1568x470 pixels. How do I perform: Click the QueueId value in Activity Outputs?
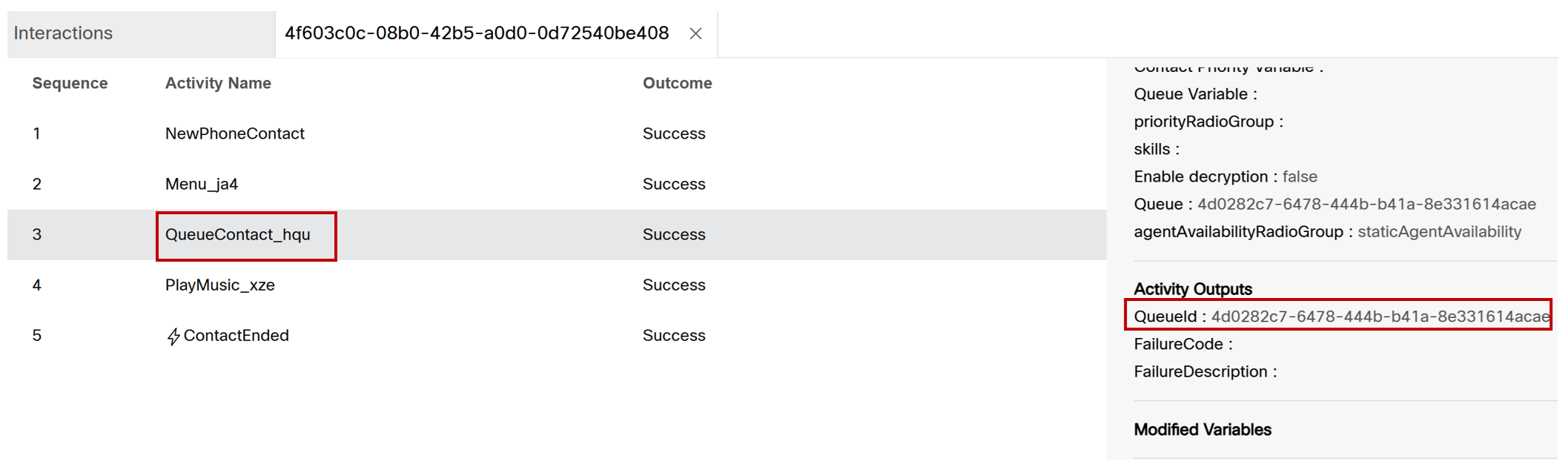tap(1380, 317)
